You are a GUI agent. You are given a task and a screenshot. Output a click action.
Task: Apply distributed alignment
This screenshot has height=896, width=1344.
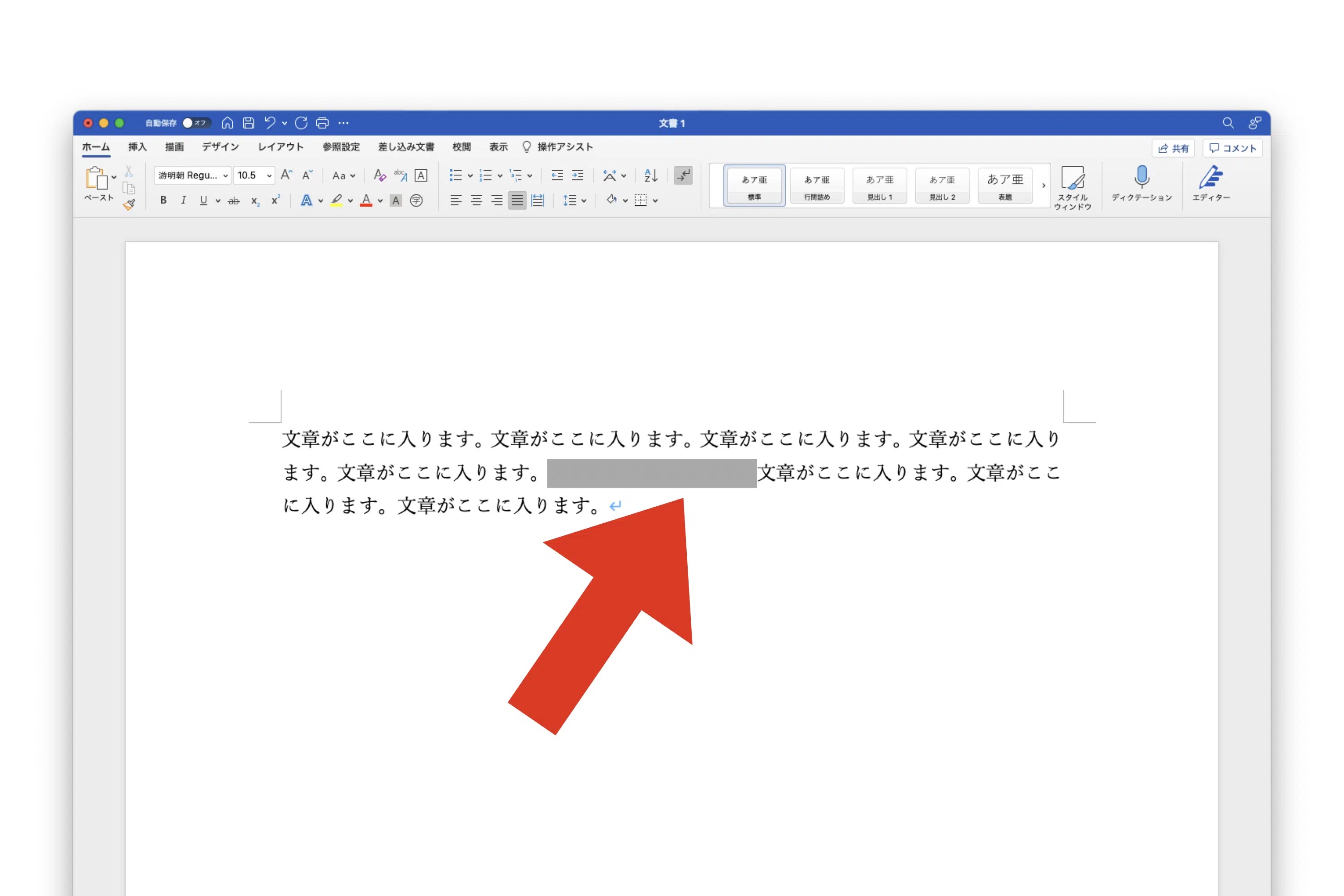click(x=538, y=201)
